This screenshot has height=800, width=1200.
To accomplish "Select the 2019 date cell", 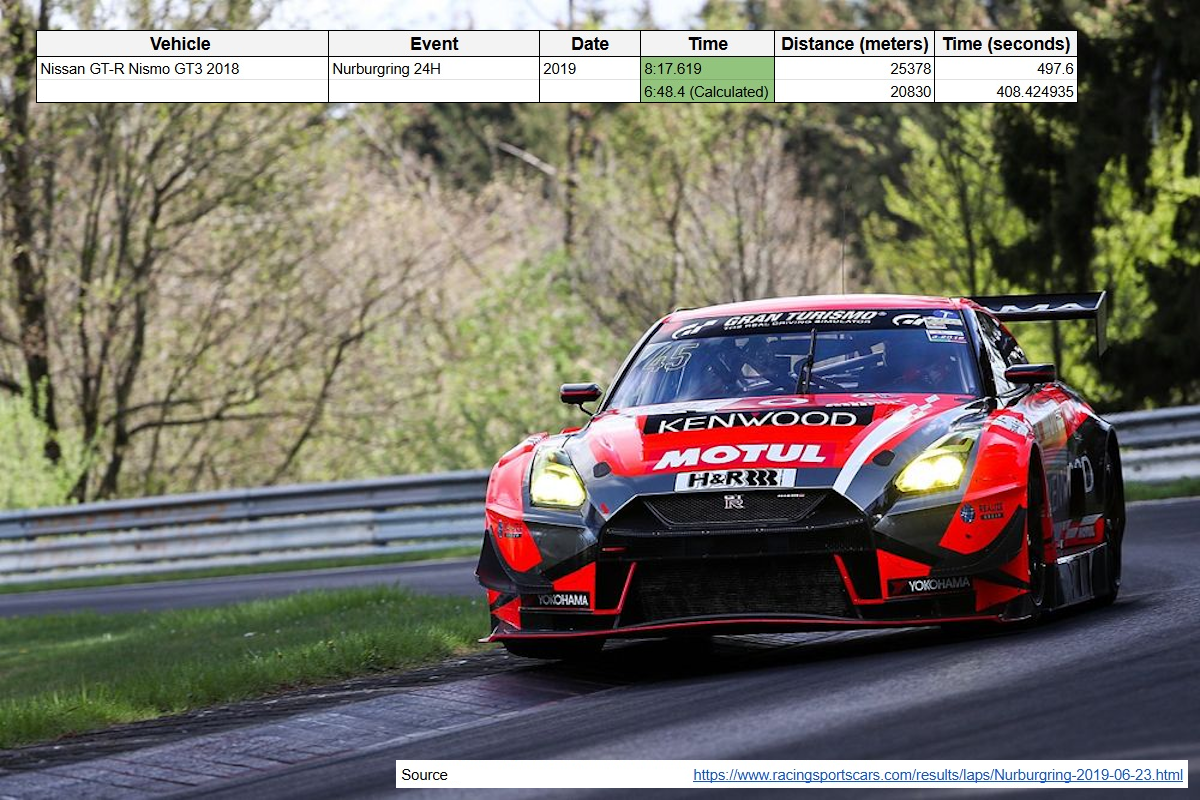I will tap(589, 69).
